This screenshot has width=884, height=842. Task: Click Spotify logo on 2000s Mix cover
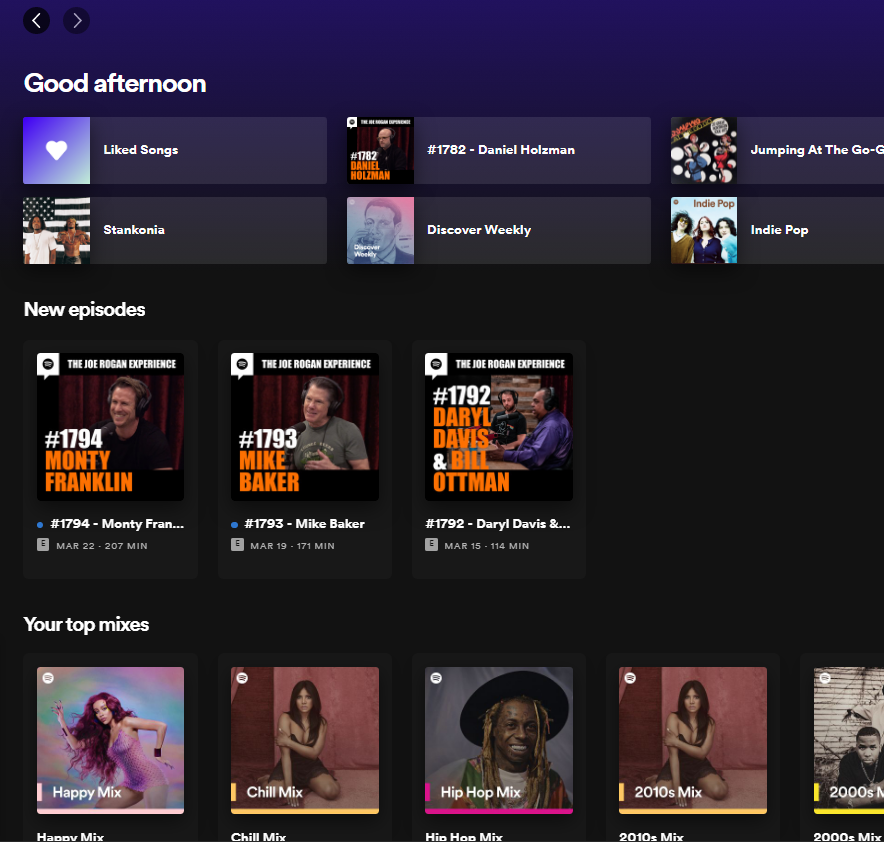[x=825, y=678]
